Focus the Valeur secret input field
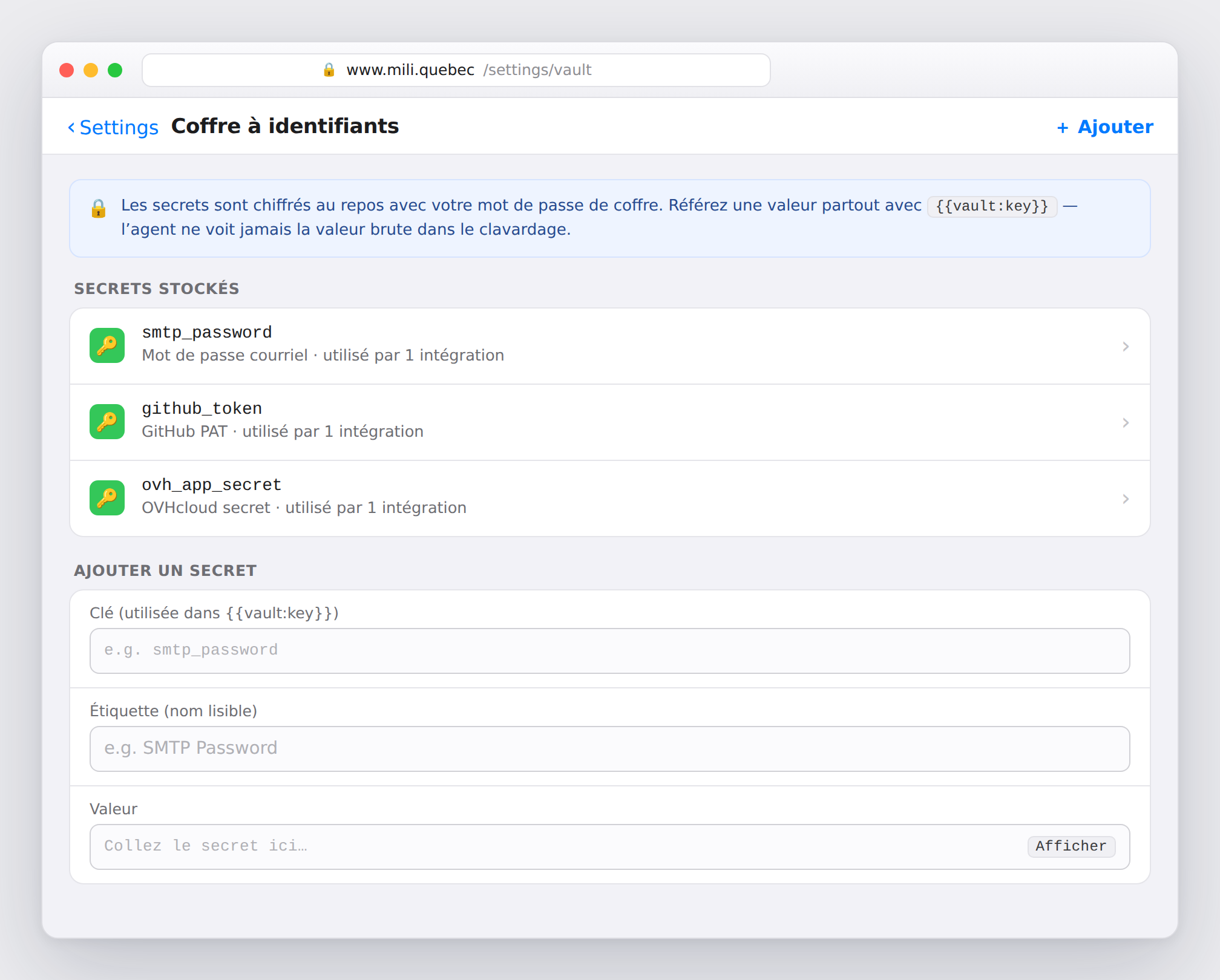This screenshot has height=980, width=1220. [610, 846]
